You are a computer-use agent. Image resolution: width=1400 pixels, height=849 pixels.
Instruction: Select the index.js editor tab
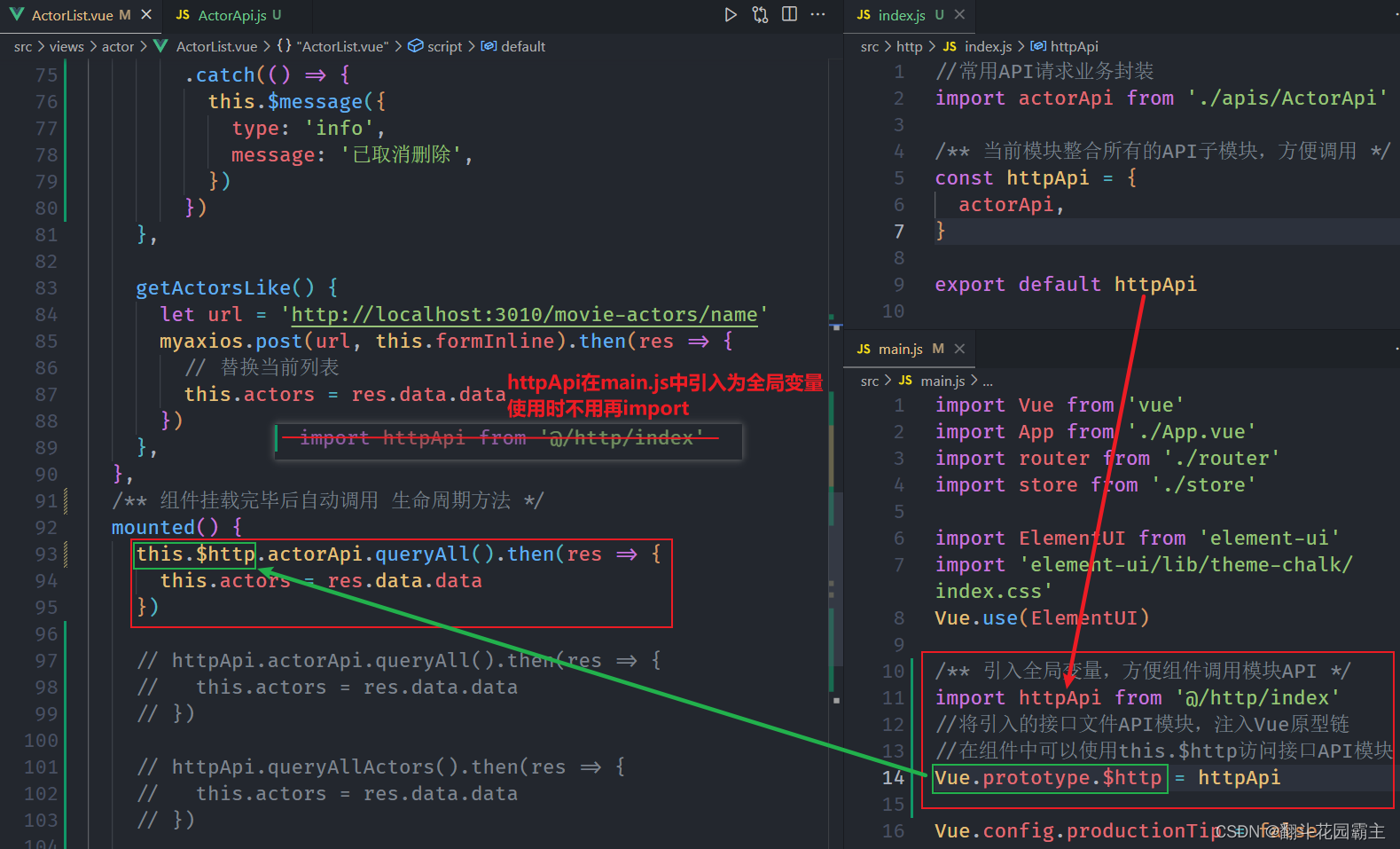coord(911,15)
